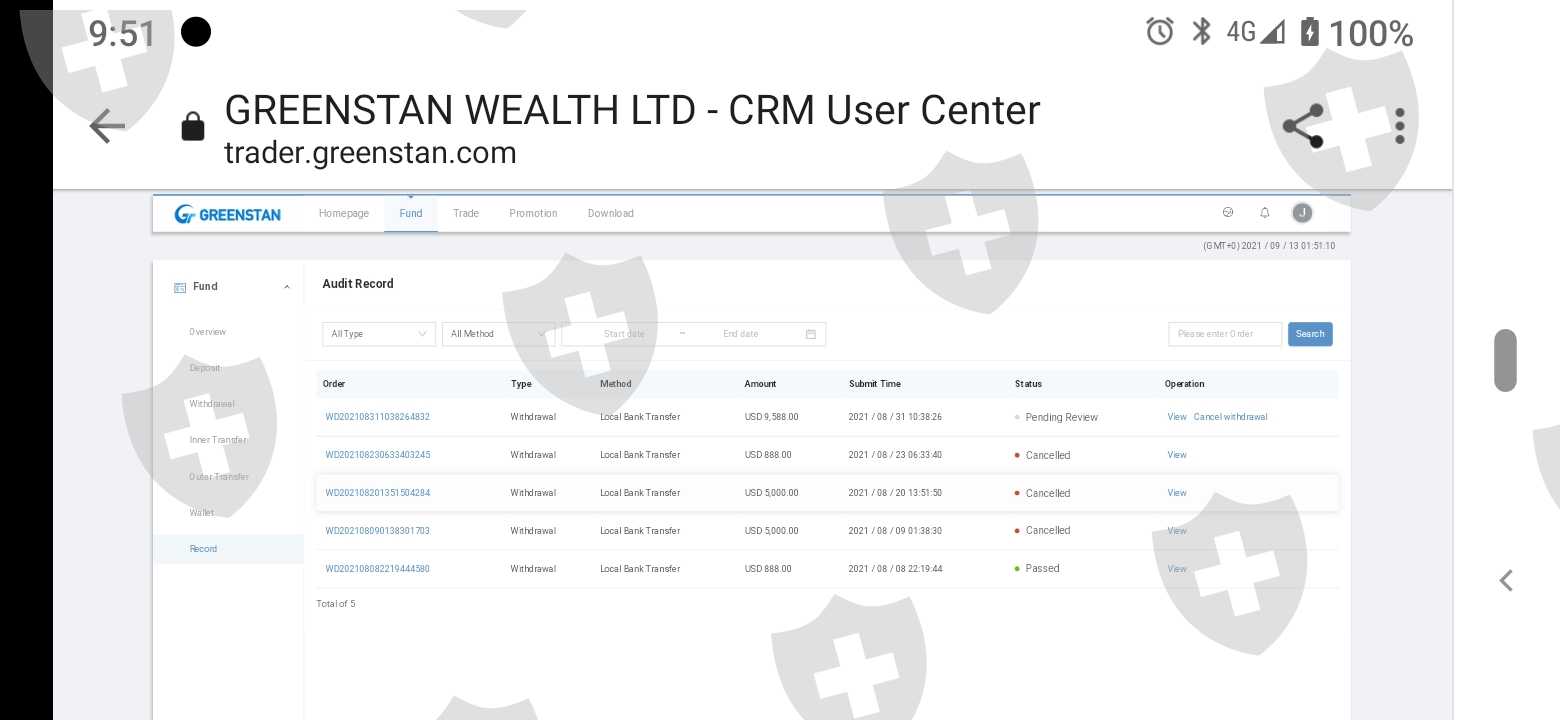The height and width of the screenshot is (720, 1560).
Task: Click the End date field
Action: pos(741,334)
